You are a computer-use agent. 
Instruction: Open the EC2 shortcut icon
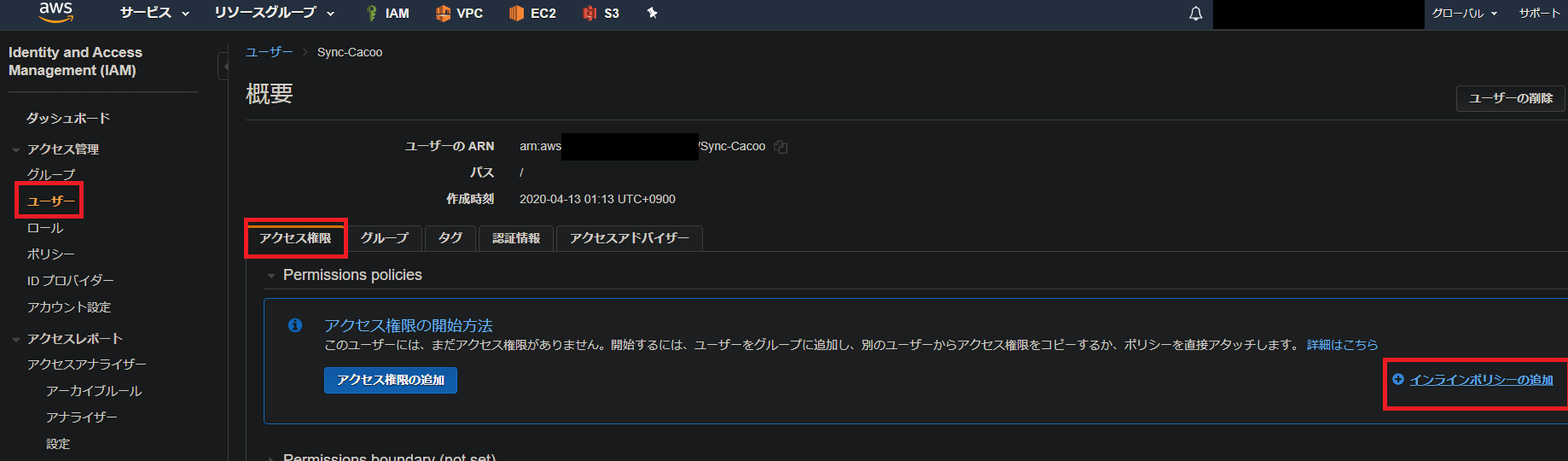pos(516,14)
